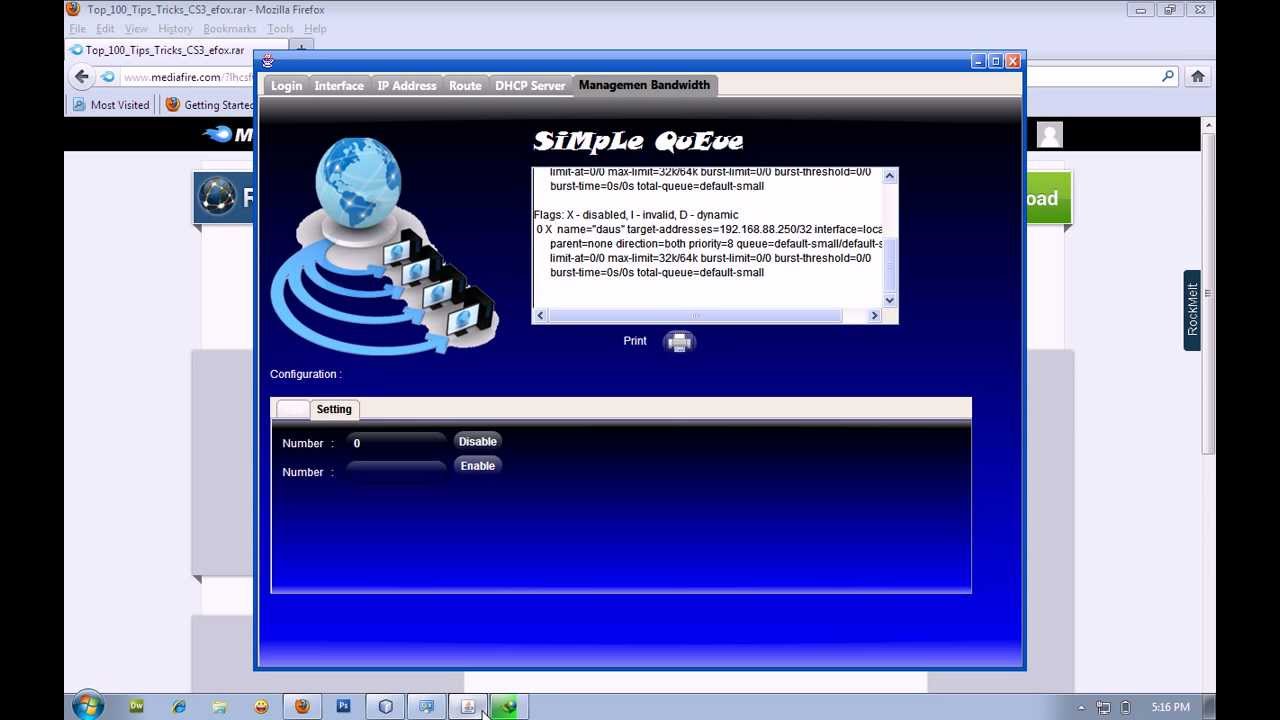1280x720 pixels.
Task: Open the Firefox History menu
Action: pos(175,29)
